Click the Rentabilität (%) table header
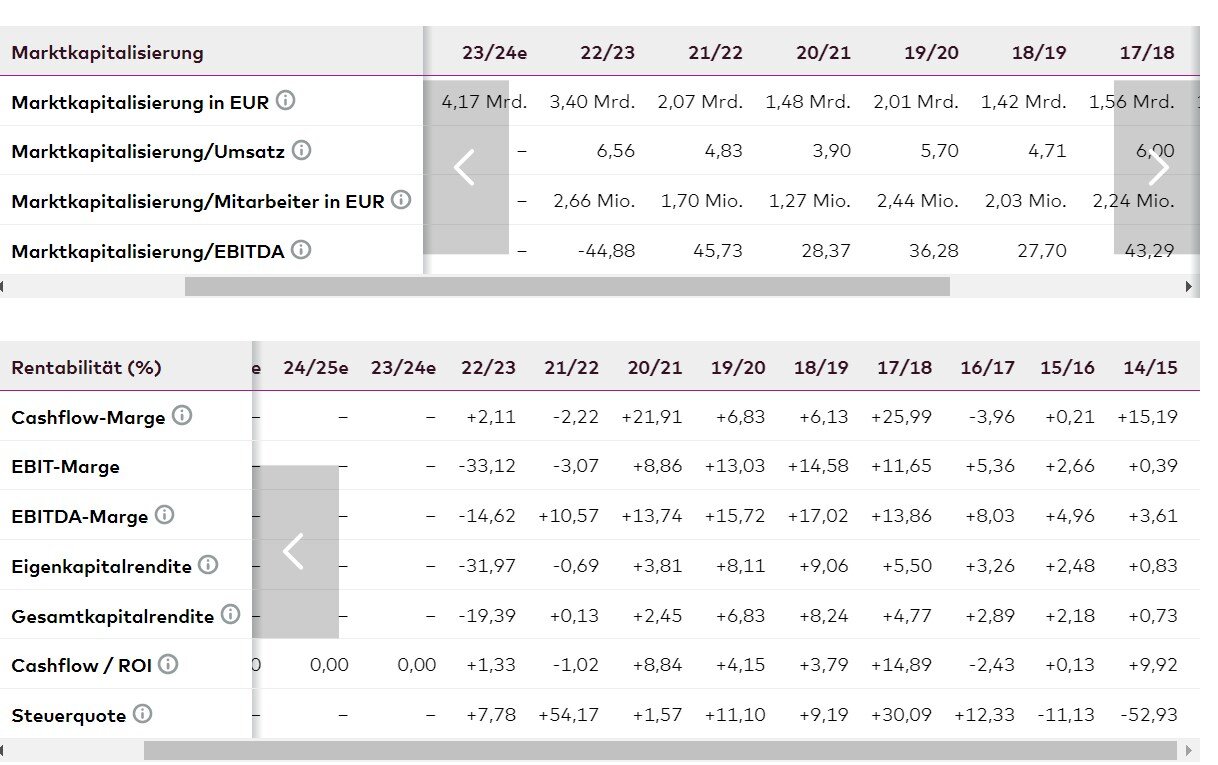The image size is (1218, 765). 86,367
